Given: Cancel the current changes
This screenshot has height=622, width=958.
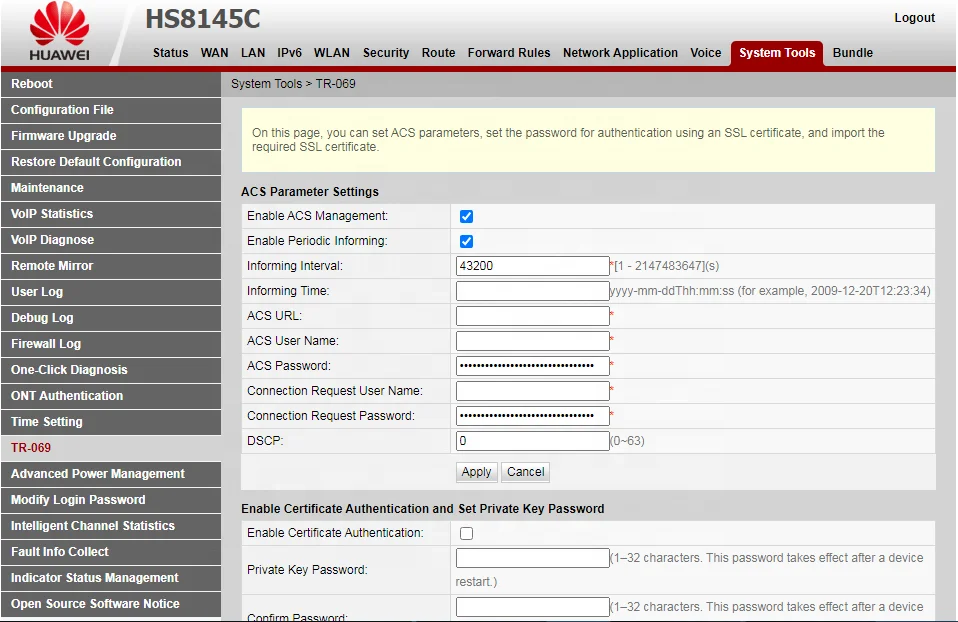Looking at the screenshot, I should 525,471.
